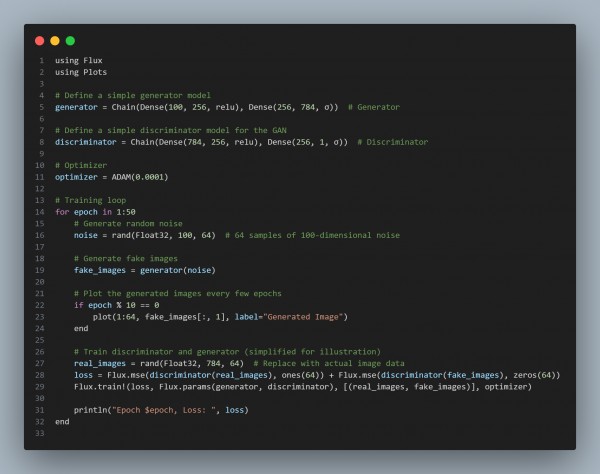Click 'for epoch in 1:50' line
The image size is (600, 474).
95,212
